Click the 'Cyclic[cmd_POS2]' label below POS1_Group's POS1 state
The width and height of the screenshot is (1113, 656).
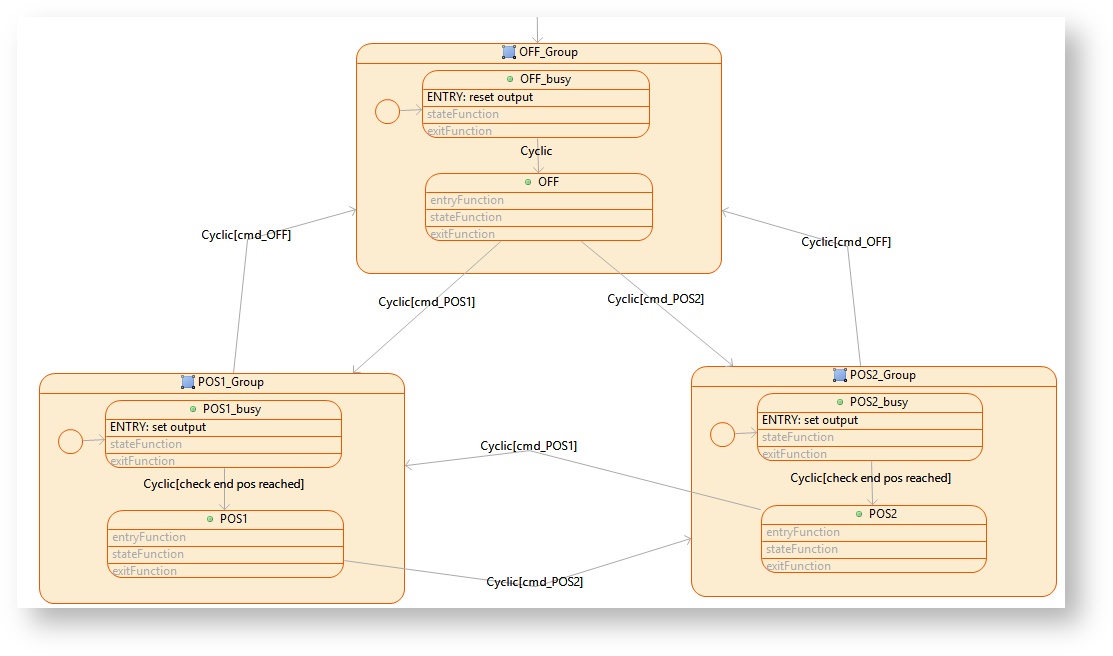[534, 582]
